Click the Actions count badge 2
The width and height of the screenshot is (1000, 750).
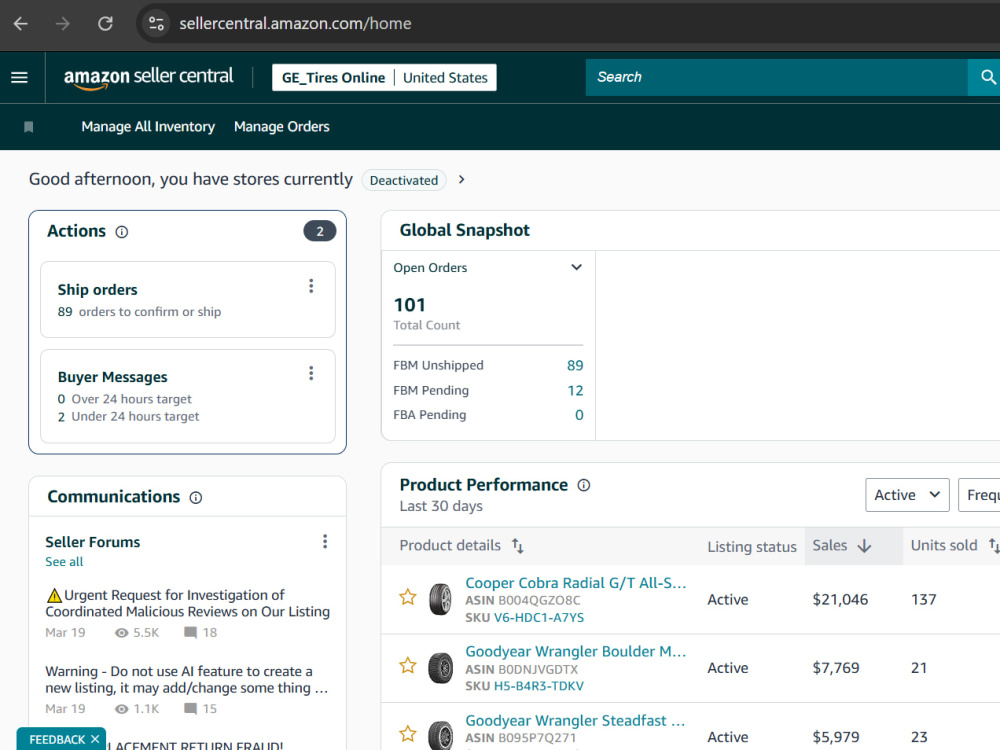pos(320,231)
